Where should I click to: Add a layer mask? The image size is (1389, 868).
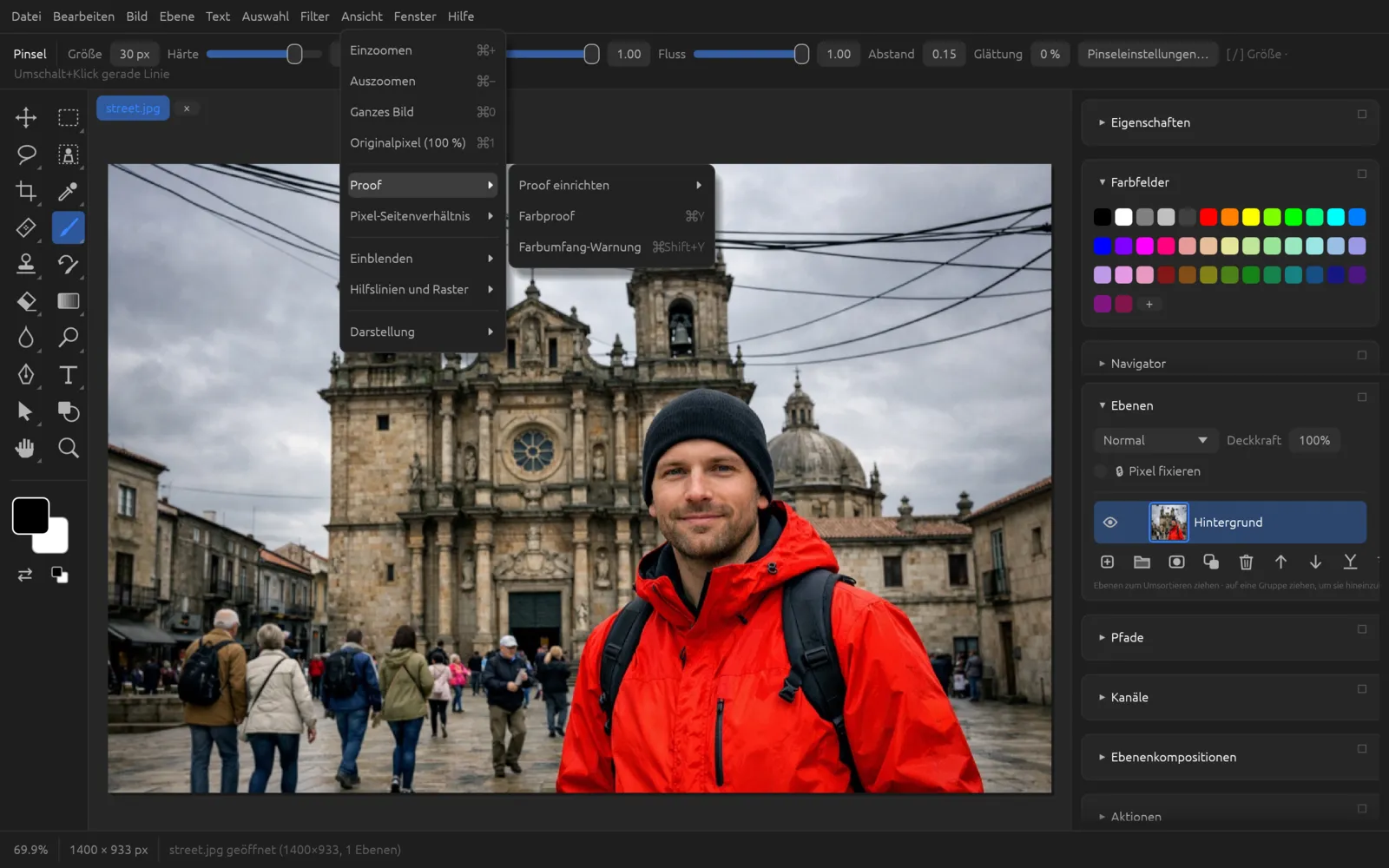click(x=1176, y=562)
